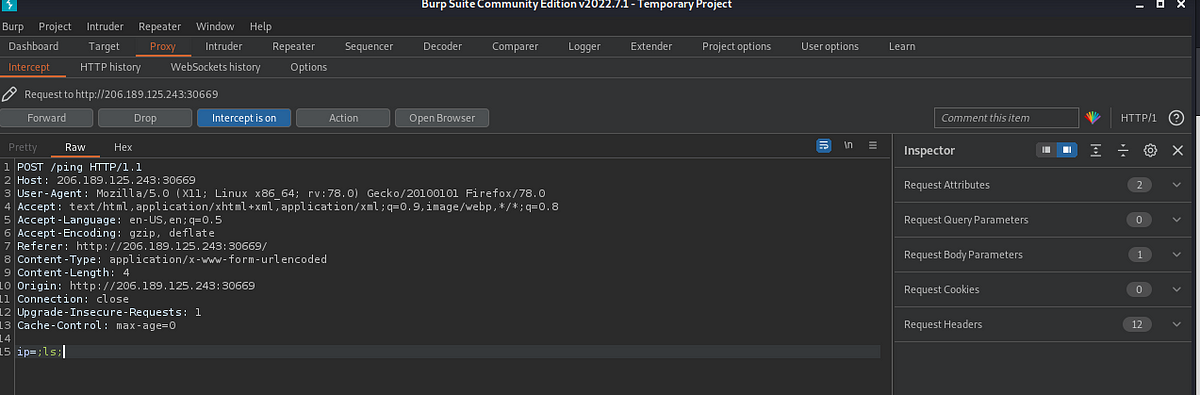Viewport: 1200px width, 395px height.
Task: Click the Drop button
Action: [x=145, y=118]
